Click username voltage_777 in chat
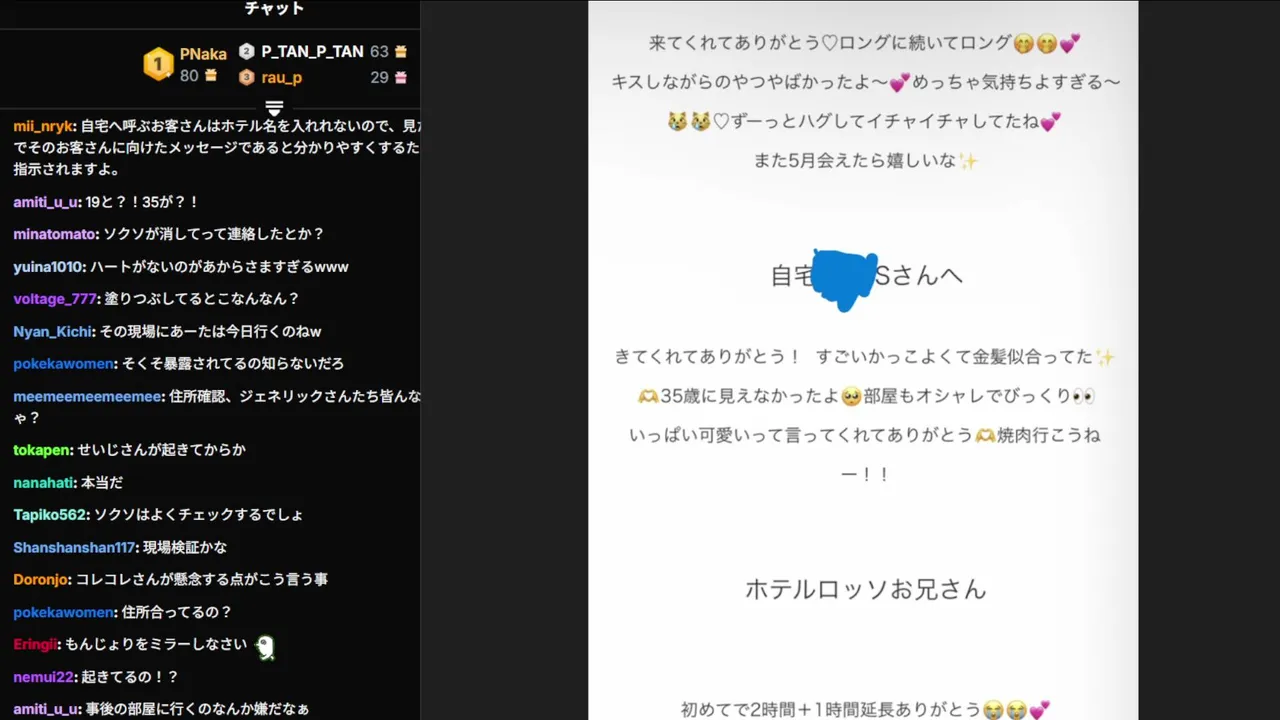This screenshot has width=1280, height=720. pos(55,299)
